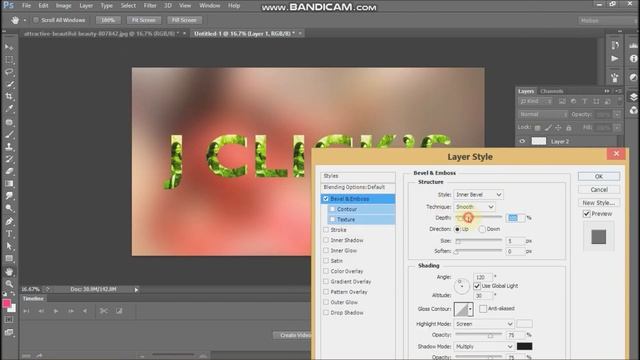The image size is (640, 360).
Task: Select the Brush tool
Action: 9,134
